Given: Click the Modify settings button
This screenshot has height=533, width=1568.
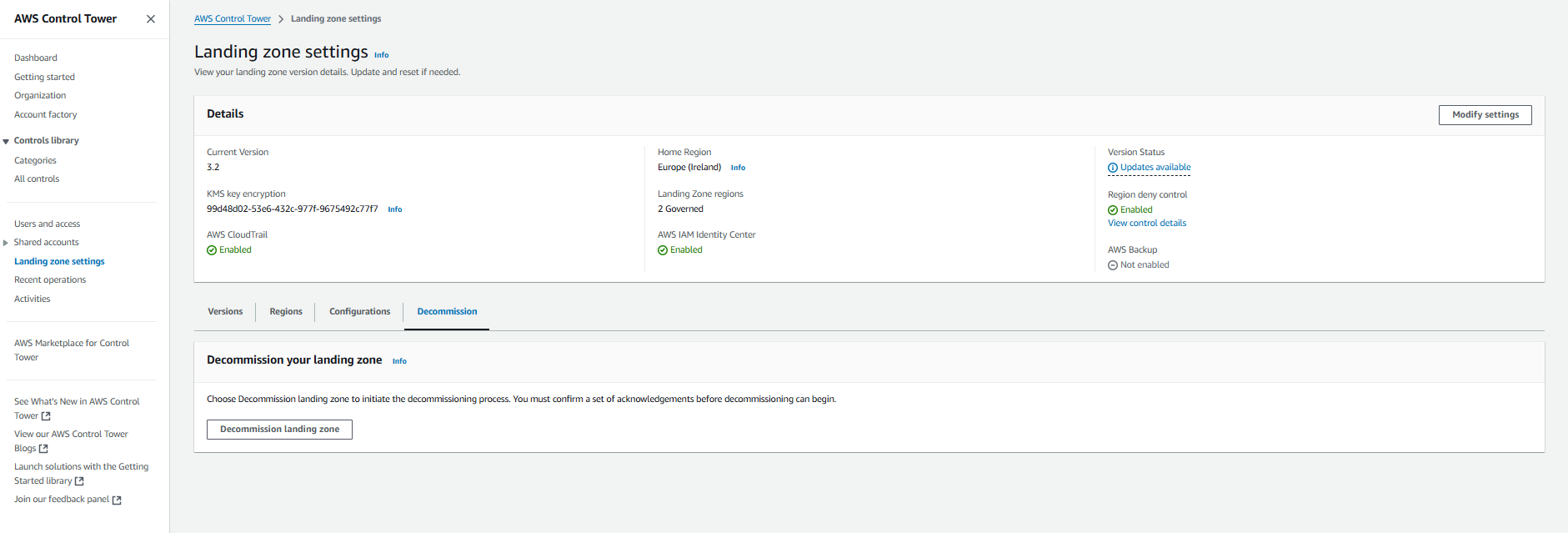Looking at the screenshot, I should (1485, 114).
